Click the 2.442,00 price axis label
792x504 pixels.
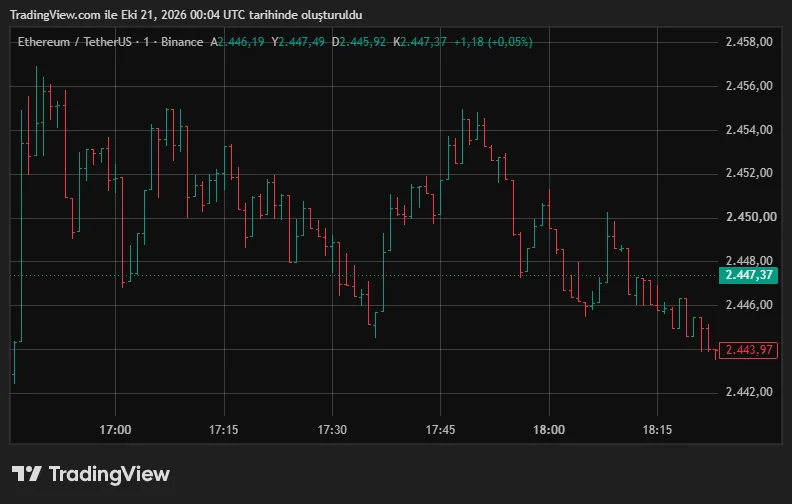(749, 392)
